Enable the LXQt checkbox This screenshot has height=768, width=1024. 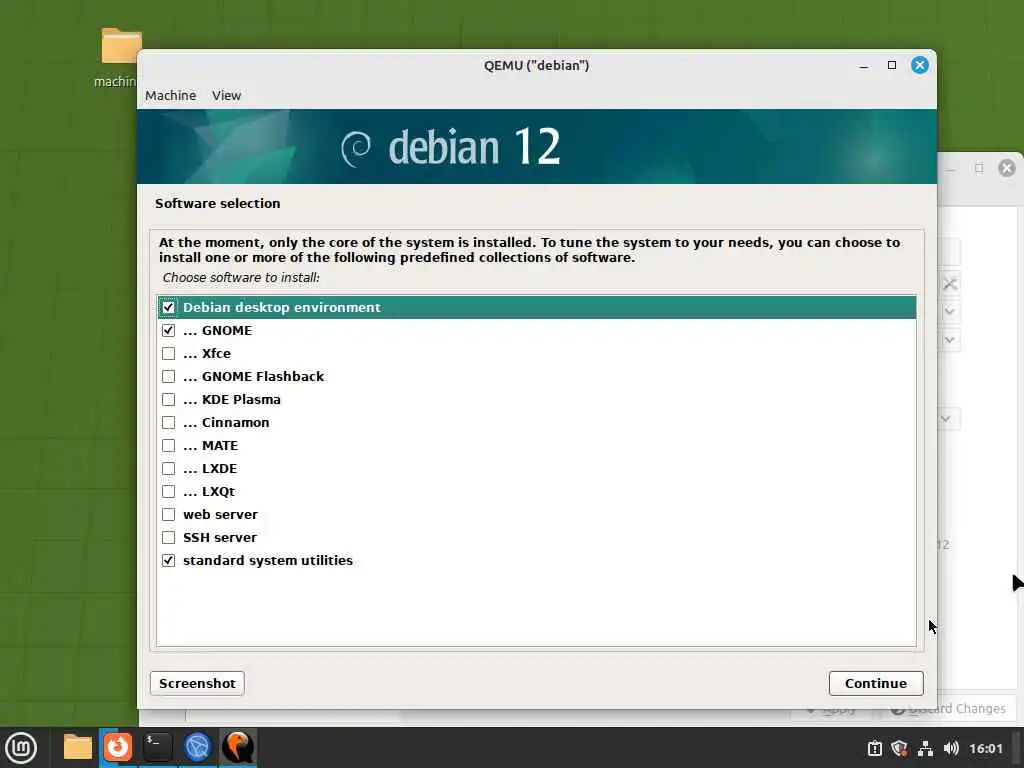(168, 491)
